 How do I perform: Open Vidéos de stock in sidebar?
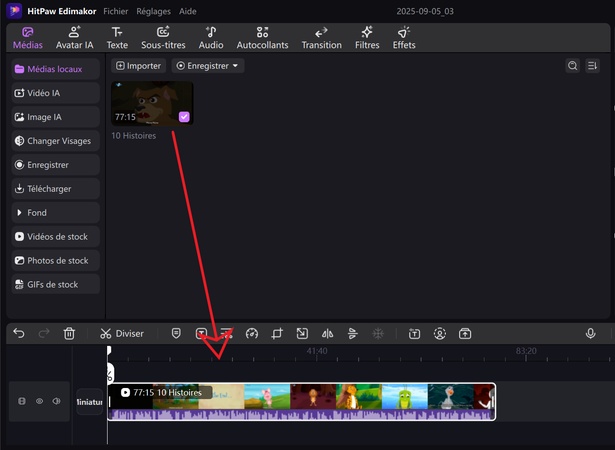(56, 237)
